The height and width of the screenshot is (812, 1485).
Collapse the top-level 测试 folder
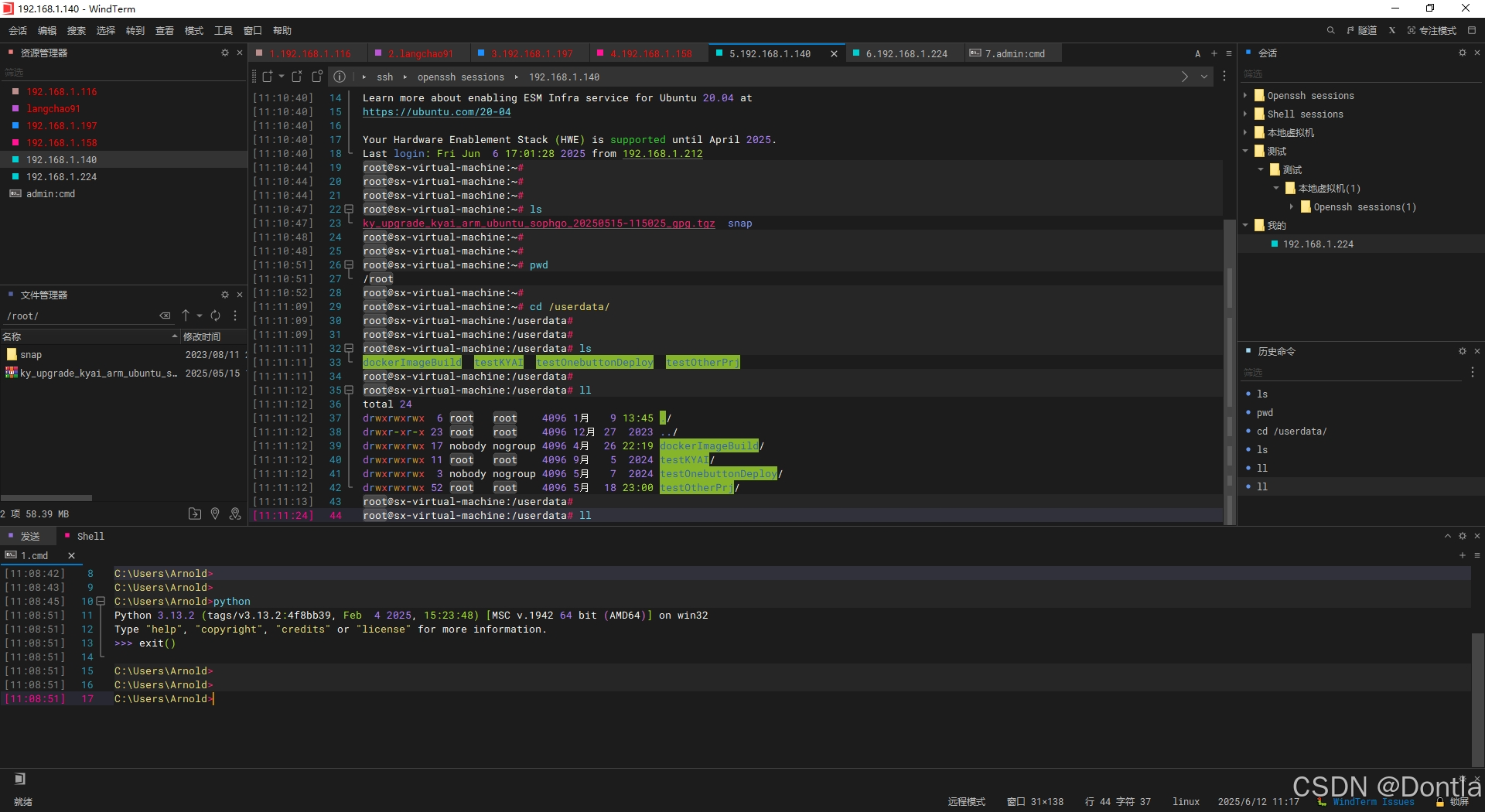pos(1245,151)
